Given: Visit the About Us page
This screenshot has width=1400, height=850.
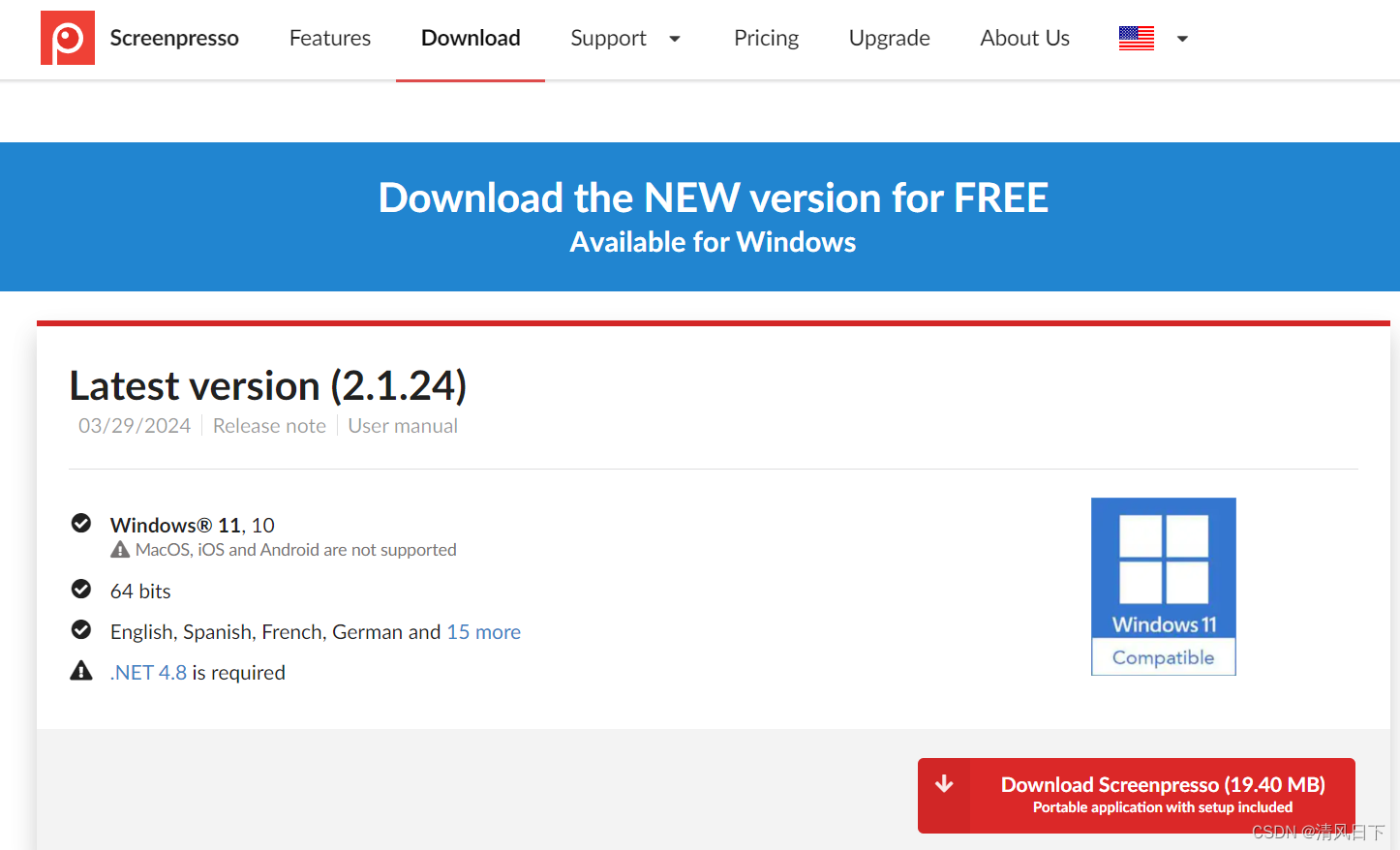Looking at the screenshot, I should click(x=1024, y=38).
